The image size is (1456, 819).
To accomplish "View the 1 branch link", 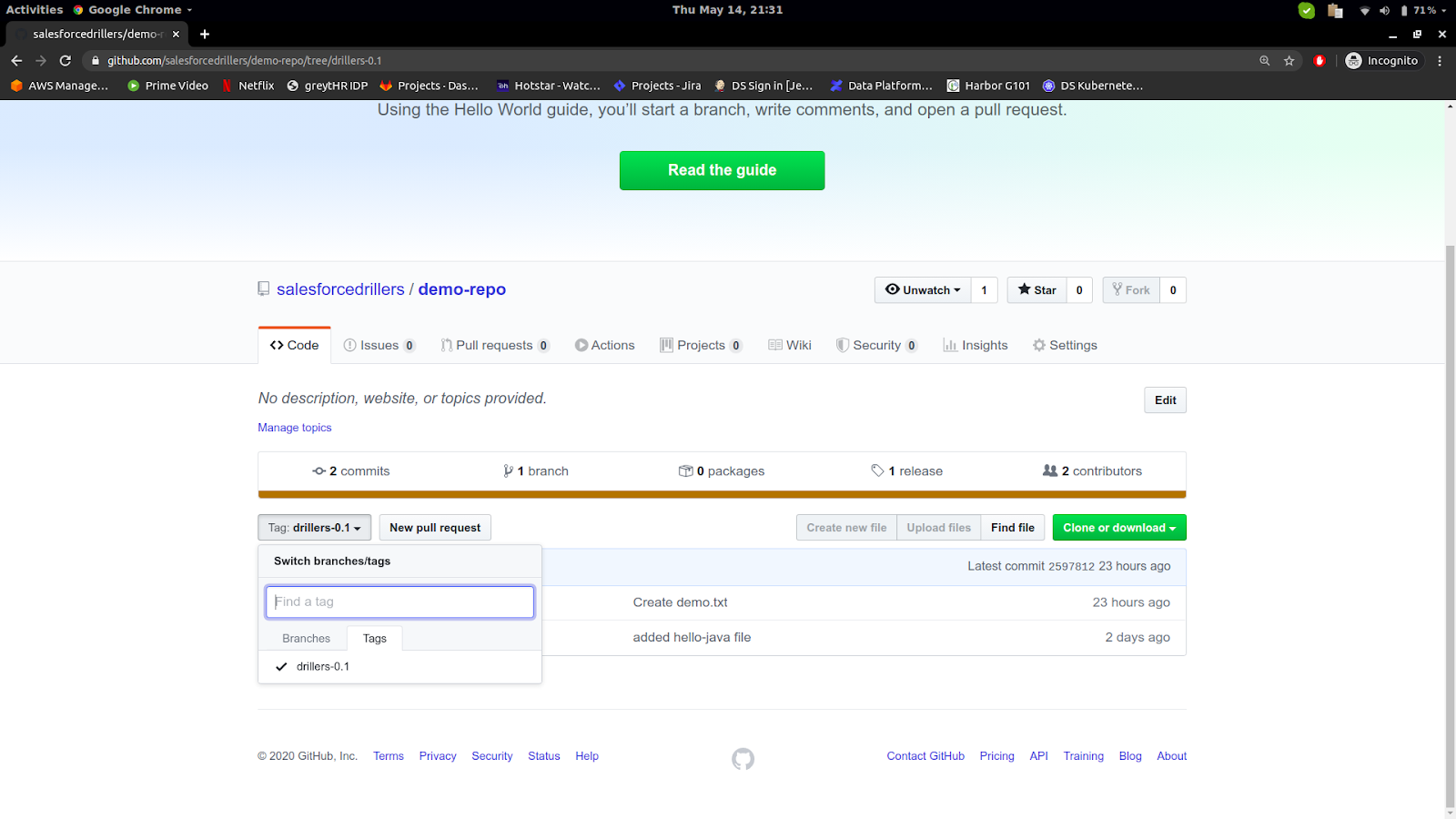I will click(536, 471).
